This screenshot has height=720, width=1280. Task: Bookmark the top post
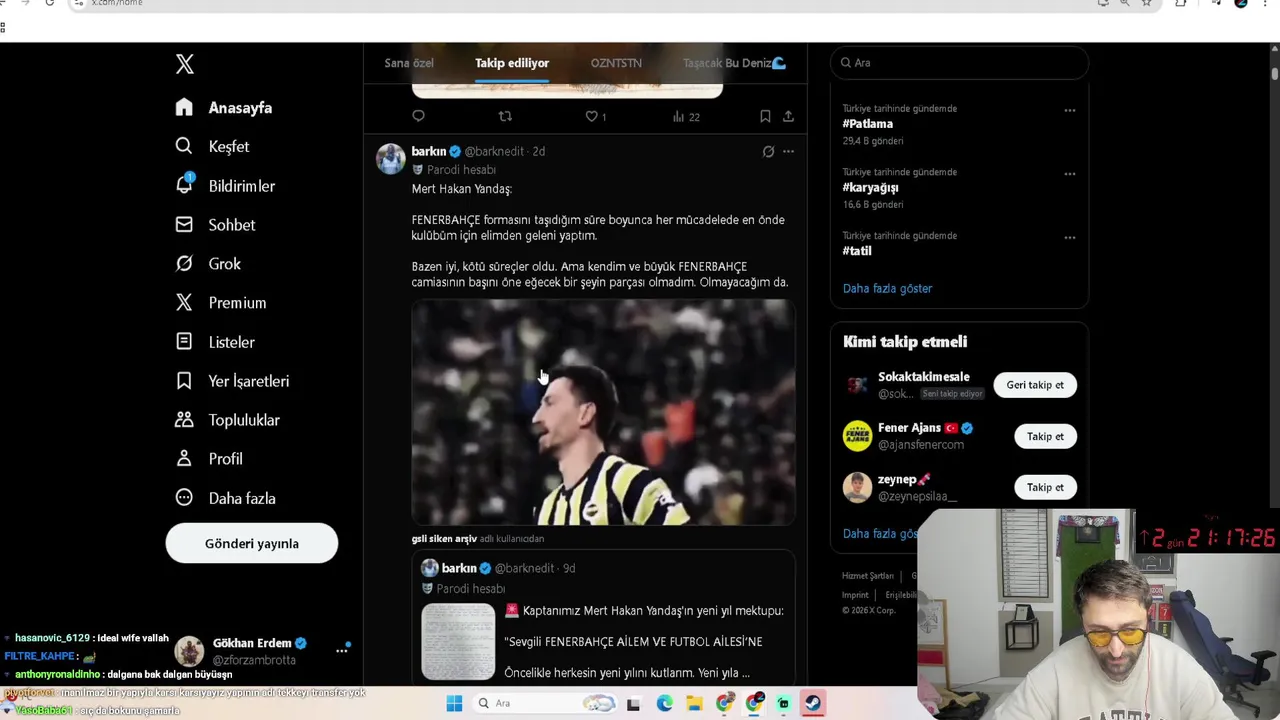coord(765,116)
